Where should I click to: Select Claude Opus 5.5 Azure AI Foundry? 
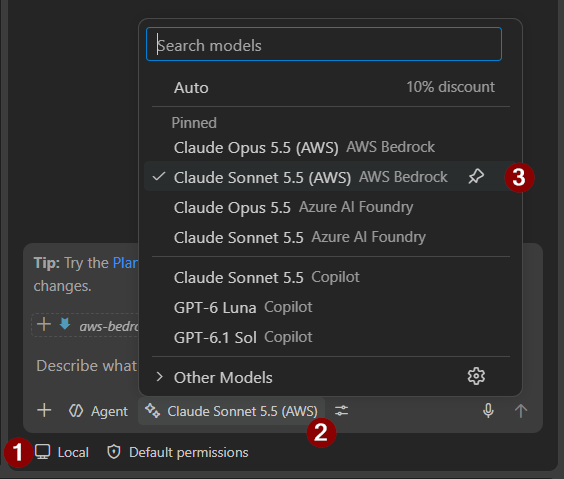[x=331, y=207]
